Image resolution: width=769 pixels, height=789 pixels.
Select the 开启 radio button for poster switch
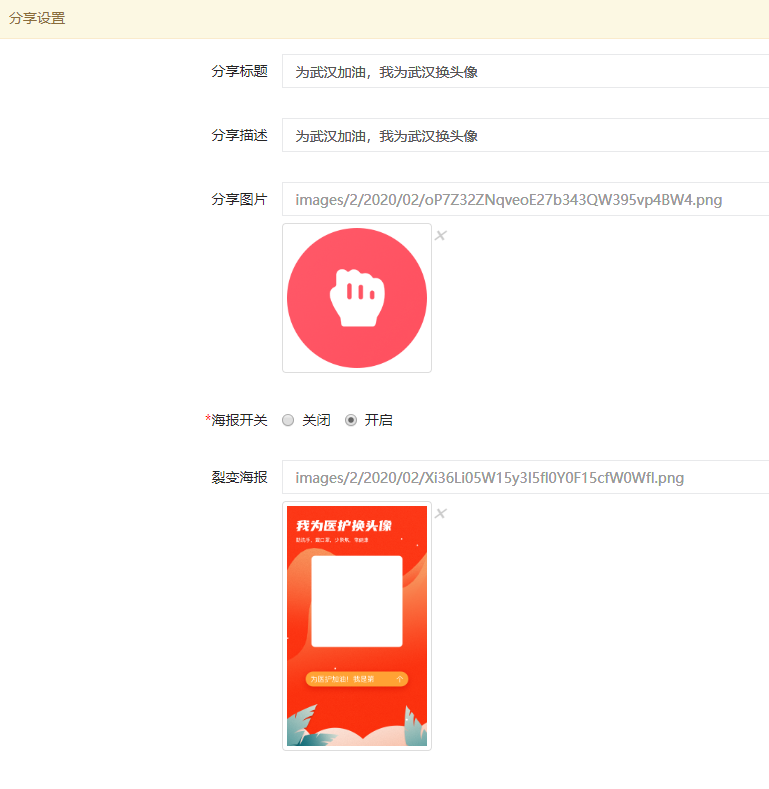(351, 420)
